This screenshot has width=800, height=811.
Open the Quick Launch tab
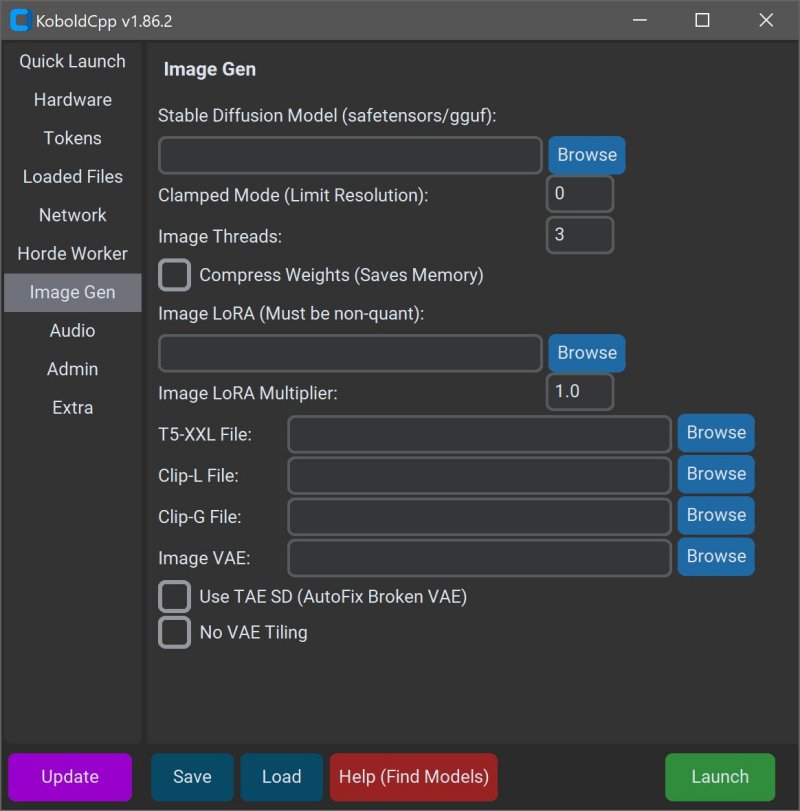72,62
